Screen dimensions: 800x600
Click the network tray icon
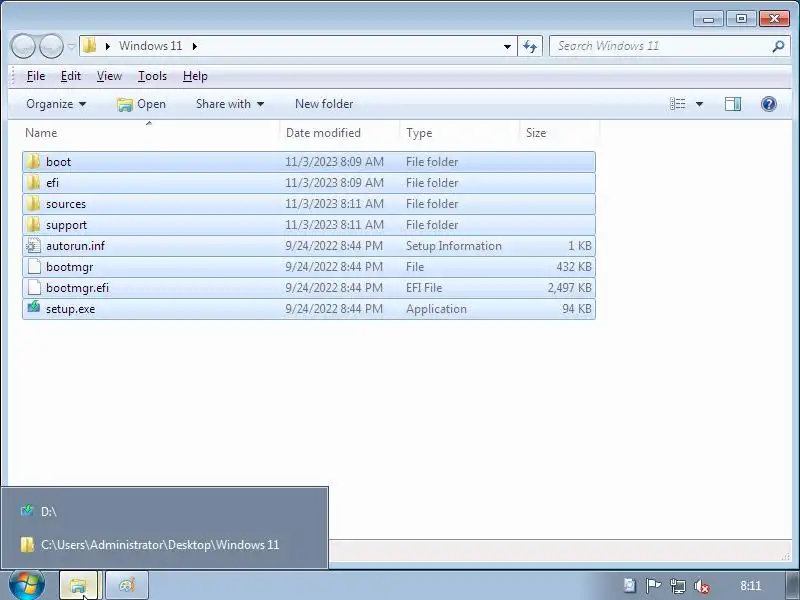coord(678,586)
